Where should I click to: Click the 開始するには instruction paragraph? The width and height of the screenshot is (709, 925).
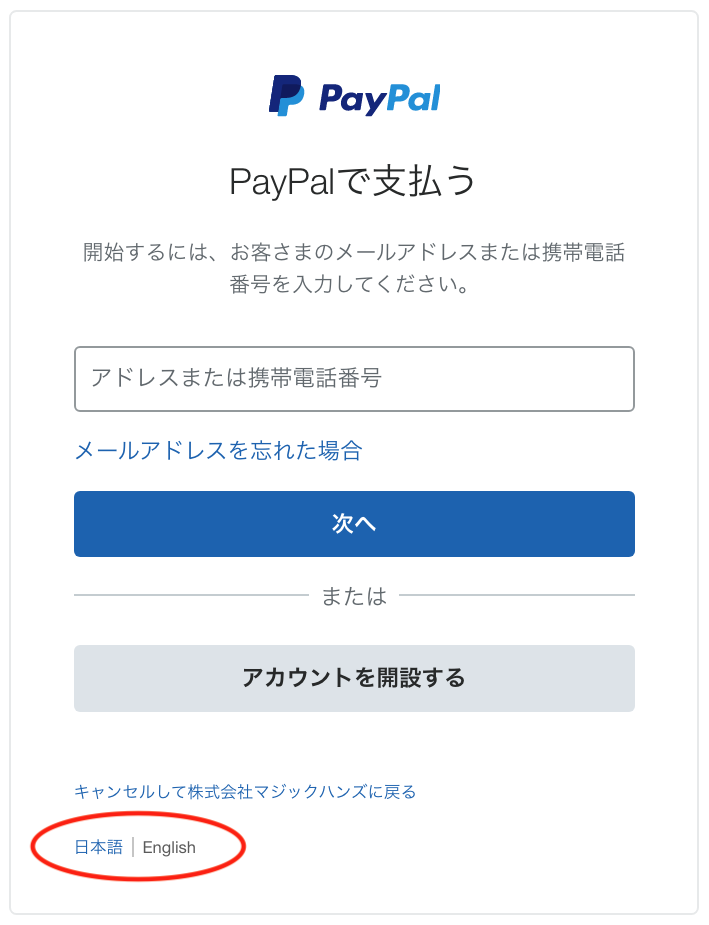(354, 268)
